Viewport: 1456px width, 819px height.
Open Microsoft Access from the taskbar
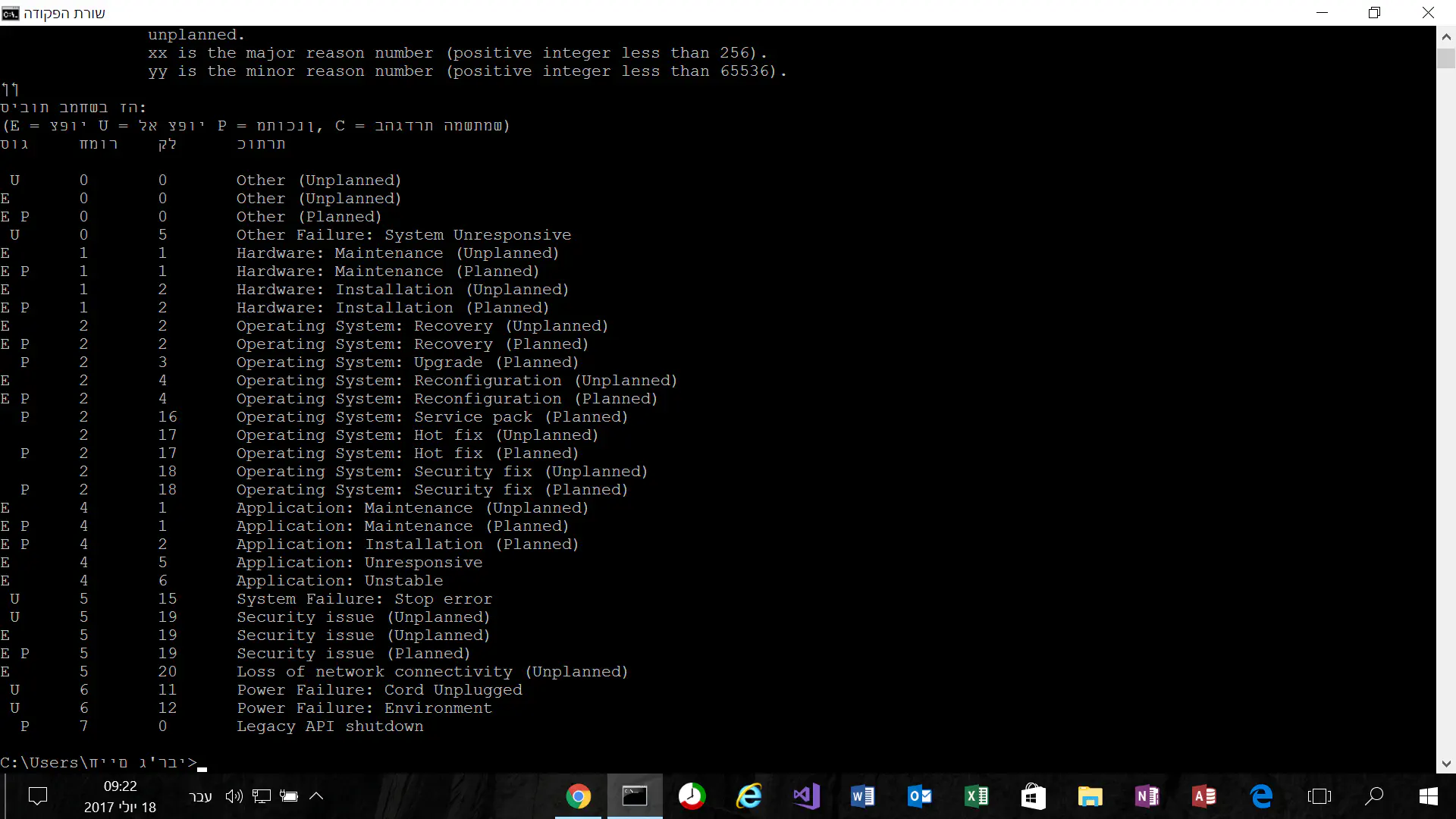point(1203,796)
